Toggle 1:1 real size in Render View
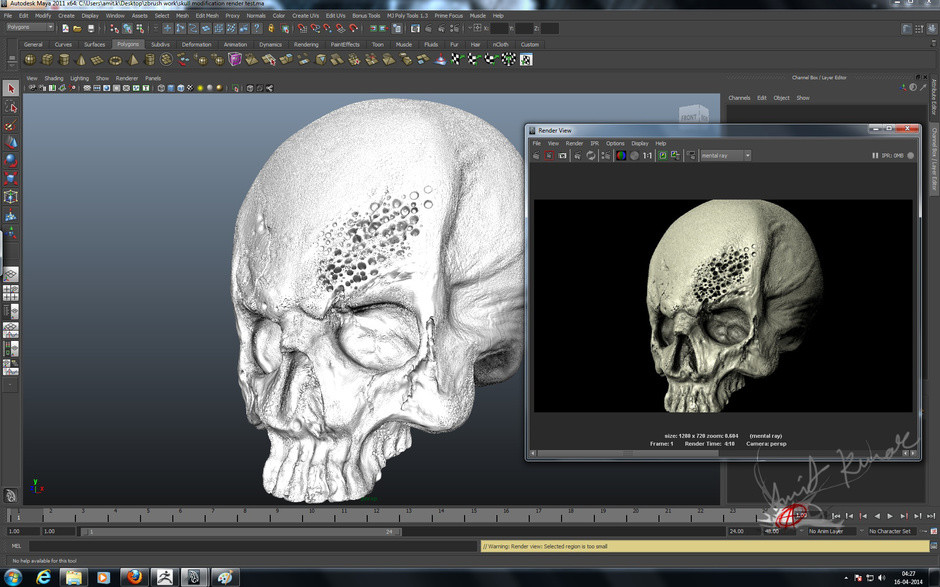This screenshot has height=587, width=940. click(647, 156)
